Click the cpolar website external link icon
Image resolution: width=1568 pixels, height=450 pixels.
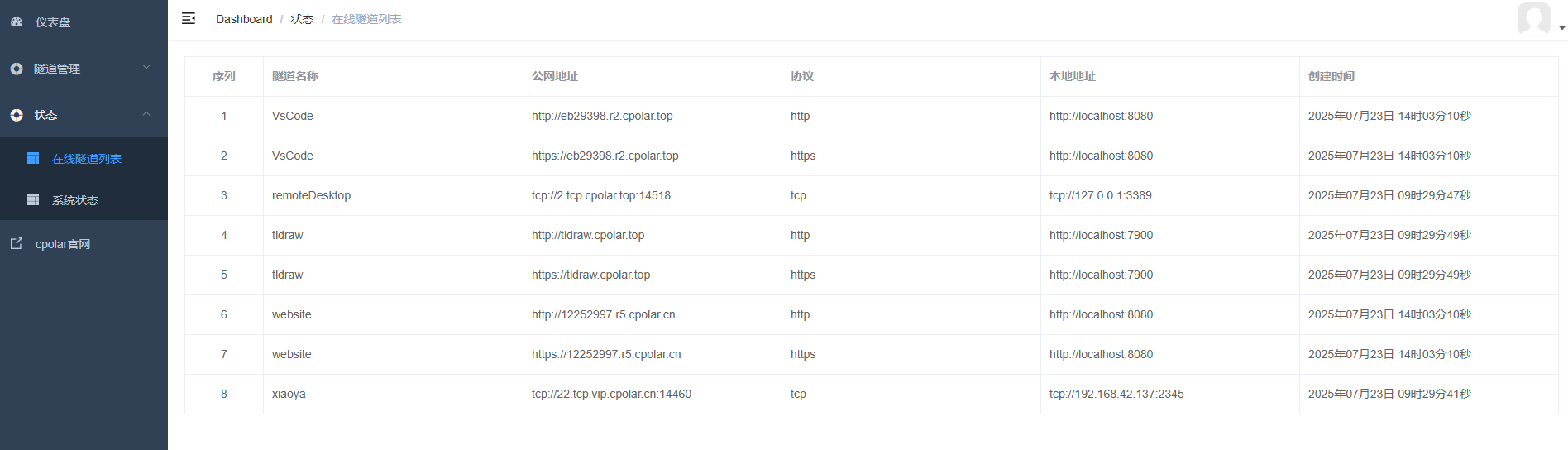point(17,243)
